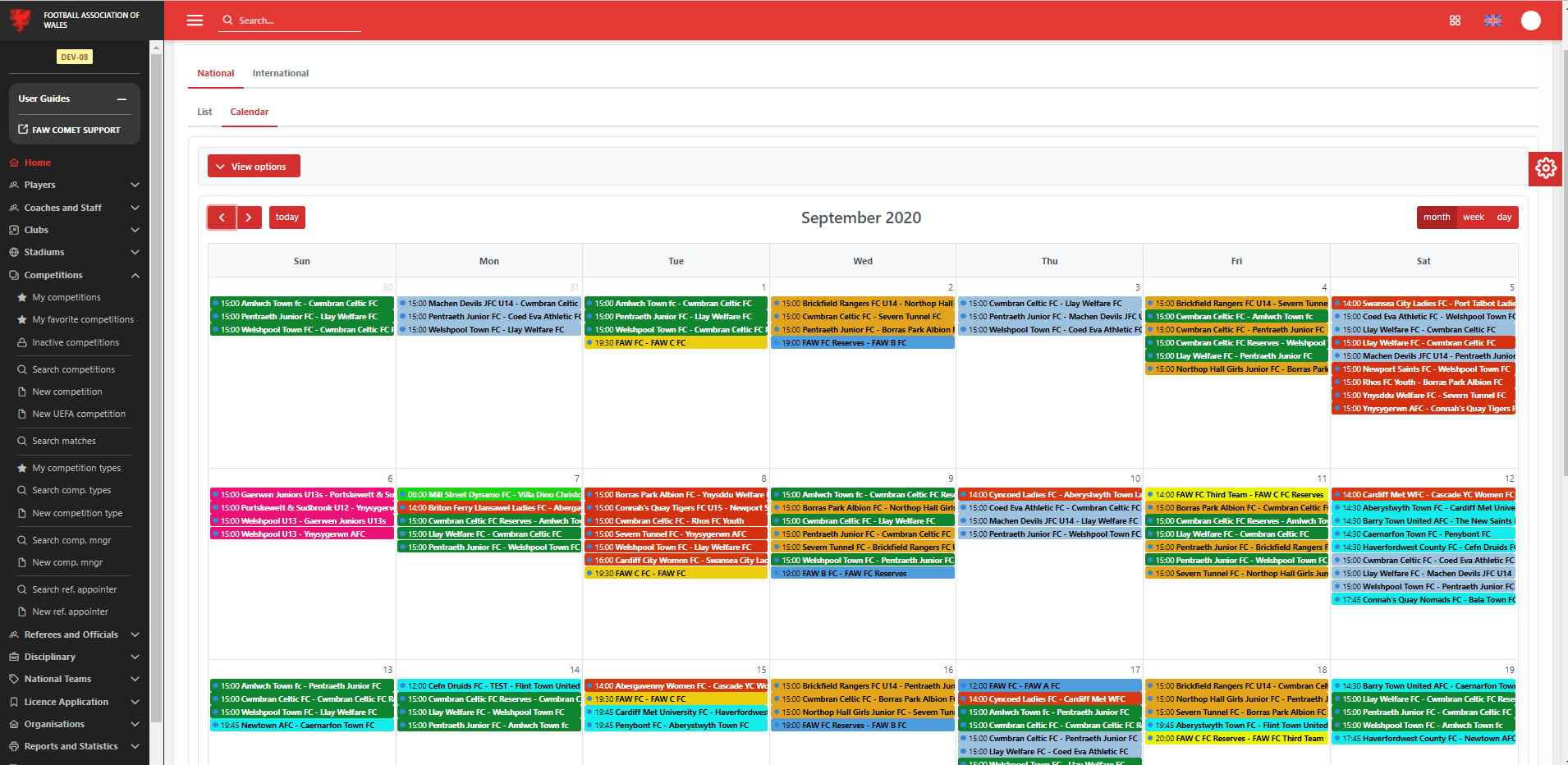Viewport: 1568px width, 765px height.
Task: Switch to the List tab
Action: point(204,112)
